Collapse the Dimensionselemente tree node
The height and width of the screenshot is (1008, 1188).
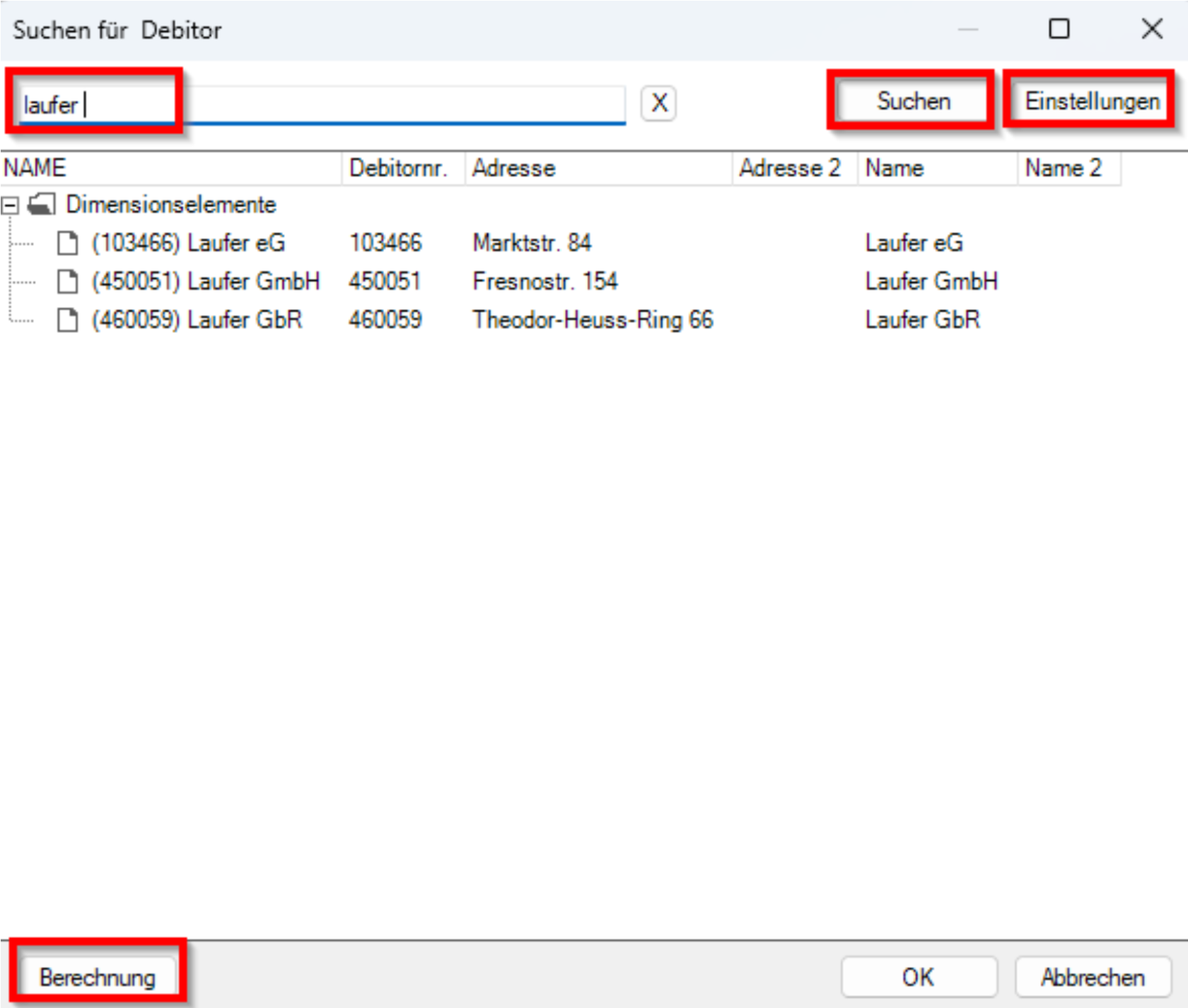tap(9, 205)
